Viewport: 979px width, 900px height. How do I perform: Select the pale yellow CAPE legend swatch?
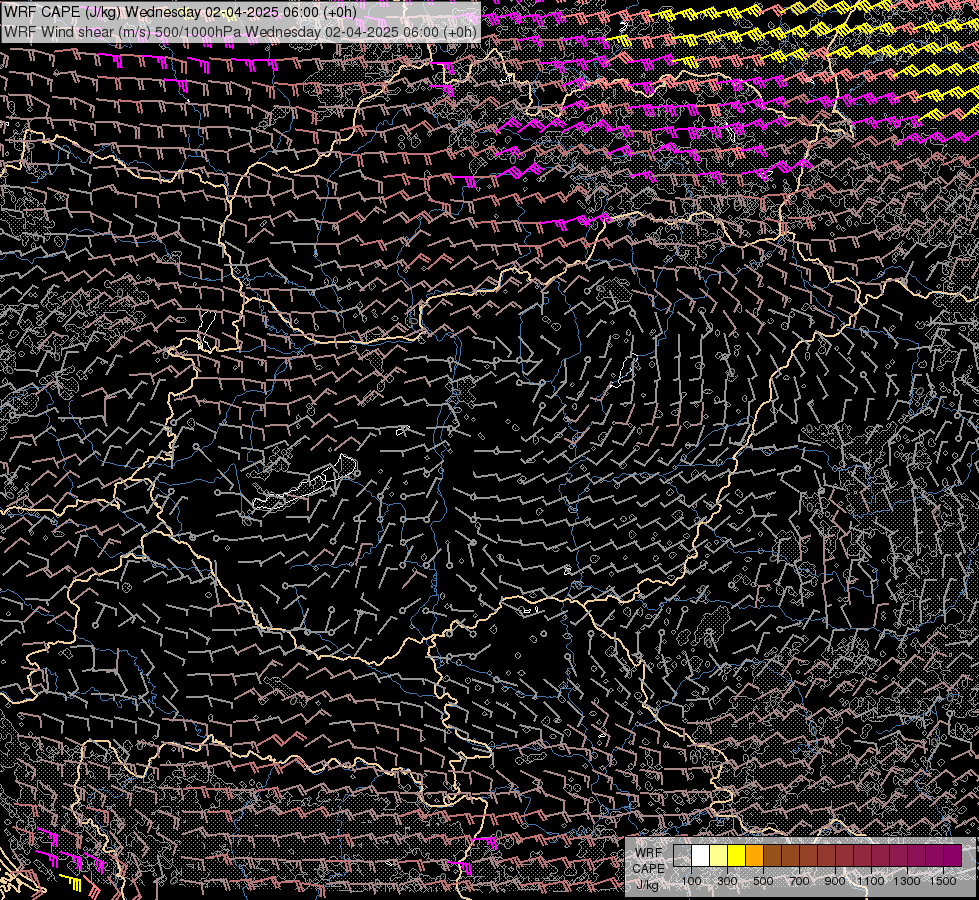[x=719, y=855]
